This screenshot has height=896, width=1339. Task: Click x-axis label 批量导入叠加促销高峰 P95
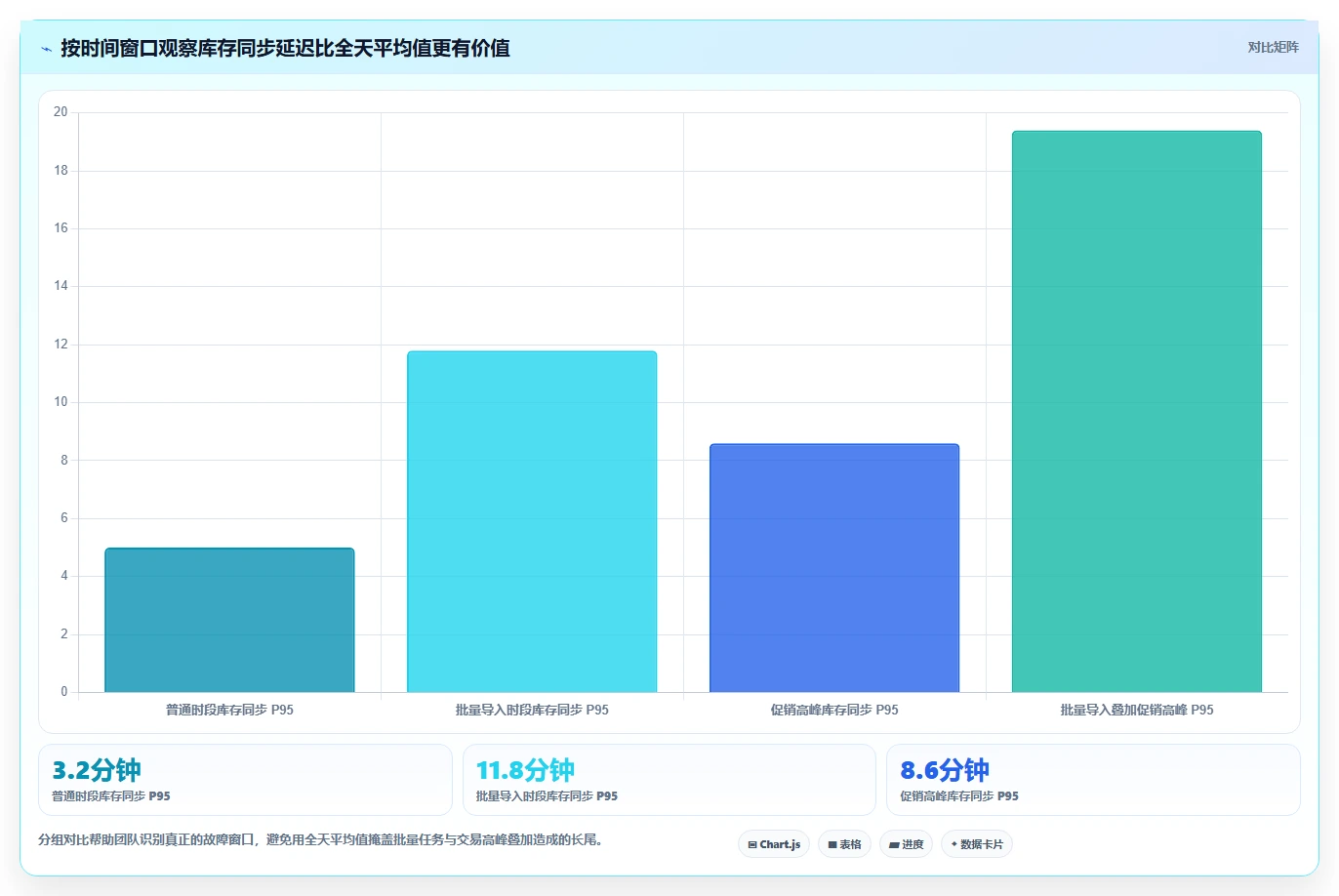pos(1137,710)
